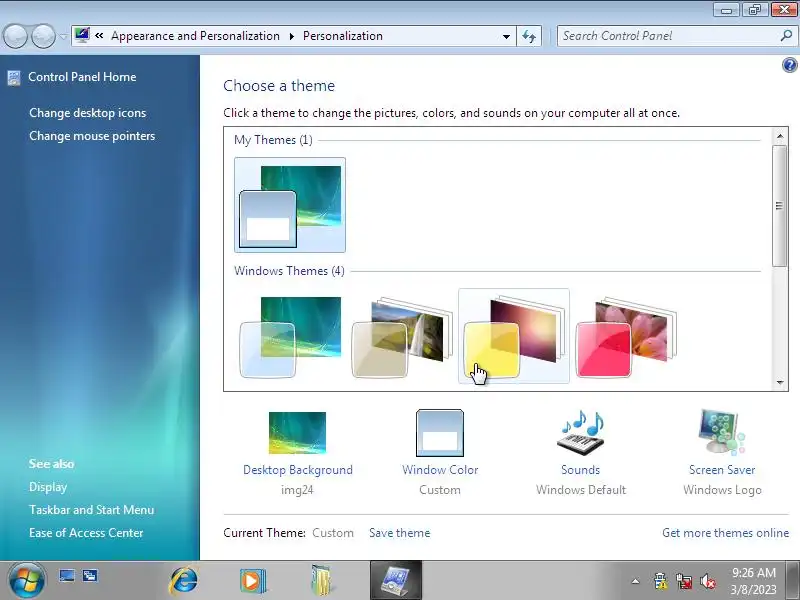Select the custom theme under My Themes

click(x=290, y=205)
